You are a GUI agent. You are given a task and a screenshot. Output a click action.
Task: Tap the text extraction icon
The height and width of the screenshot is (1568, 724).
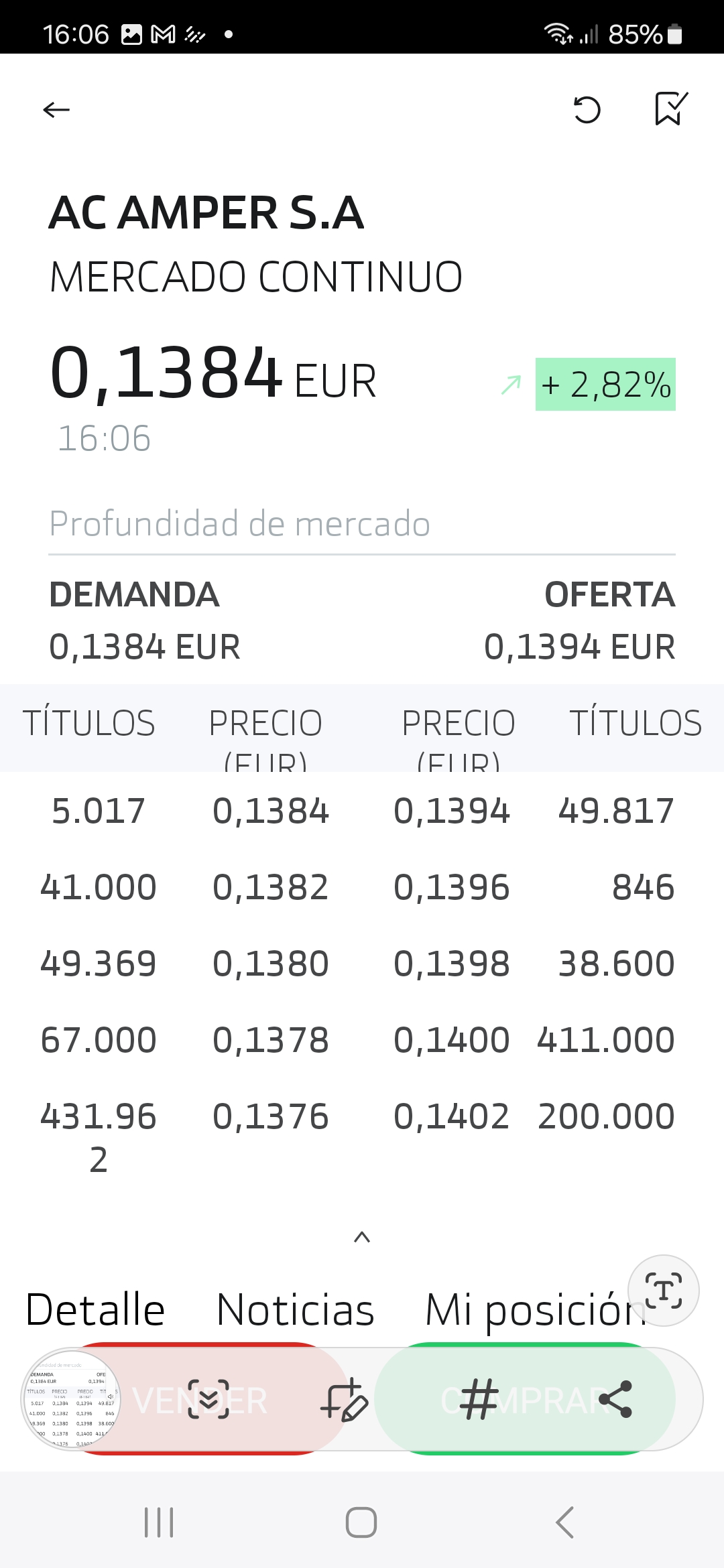coord(664,1290)
